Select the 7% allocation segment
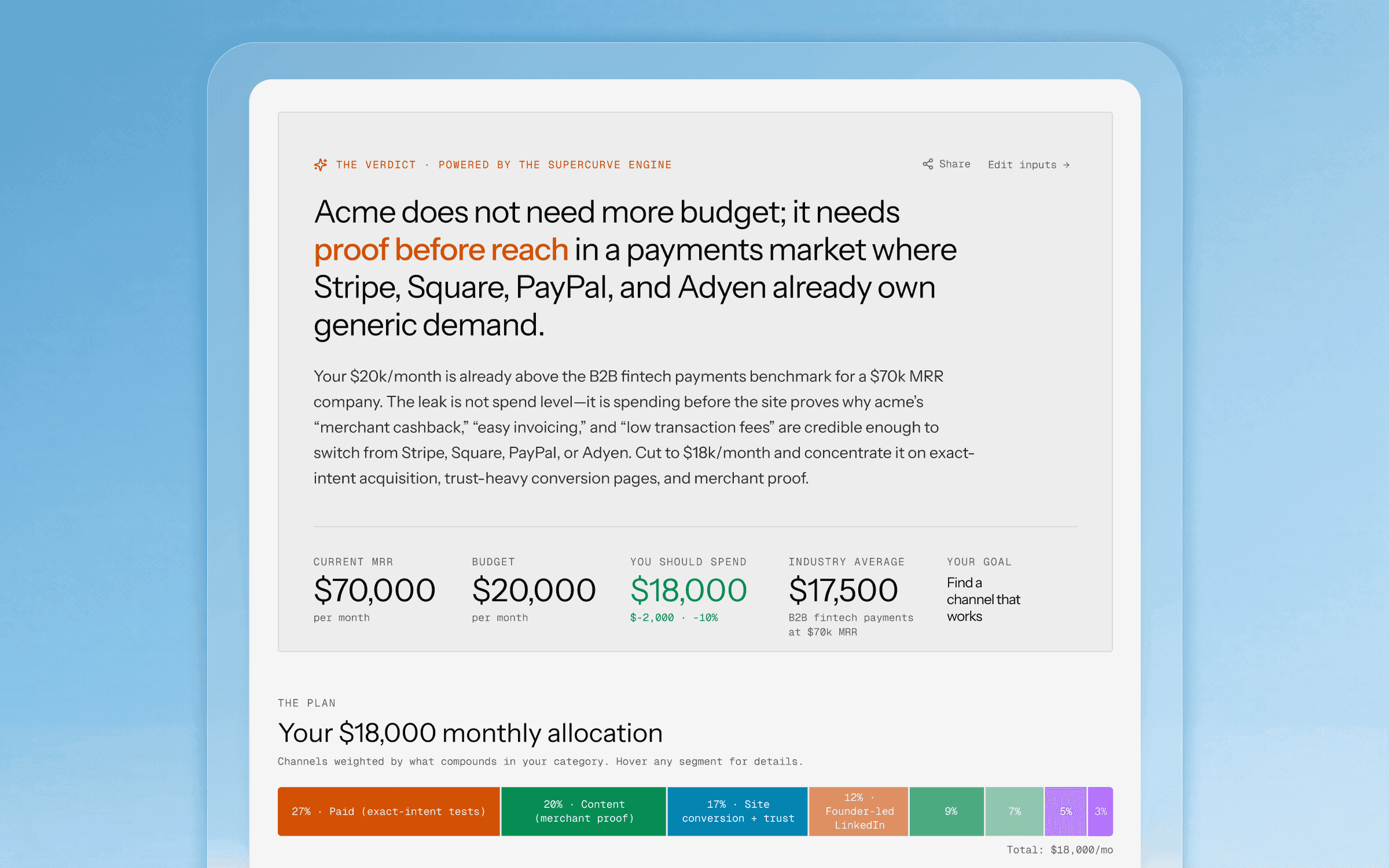 [x=1015, y=811]
